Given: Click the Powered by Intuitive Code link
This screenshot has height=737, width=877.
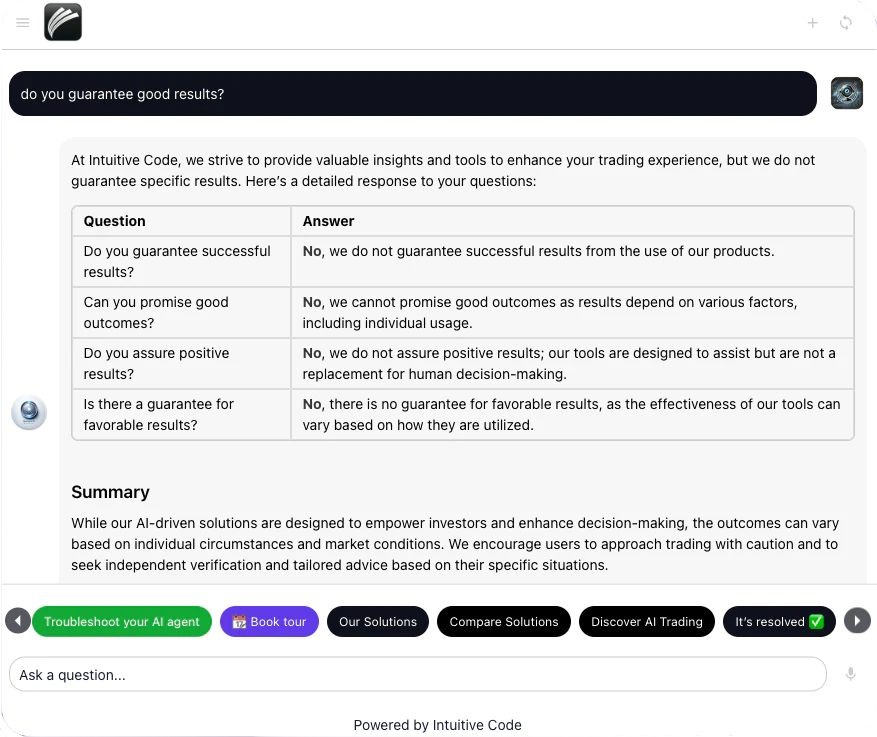Looking at the screenshot, I should pos(437,725).
